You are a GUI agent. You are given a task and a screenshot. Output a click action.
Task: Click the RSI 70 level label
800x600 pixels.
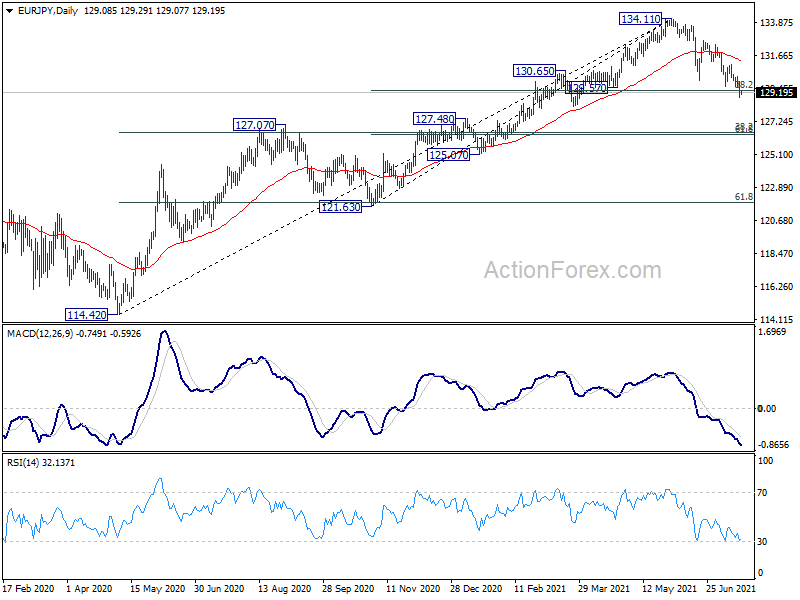click(762, 493)
